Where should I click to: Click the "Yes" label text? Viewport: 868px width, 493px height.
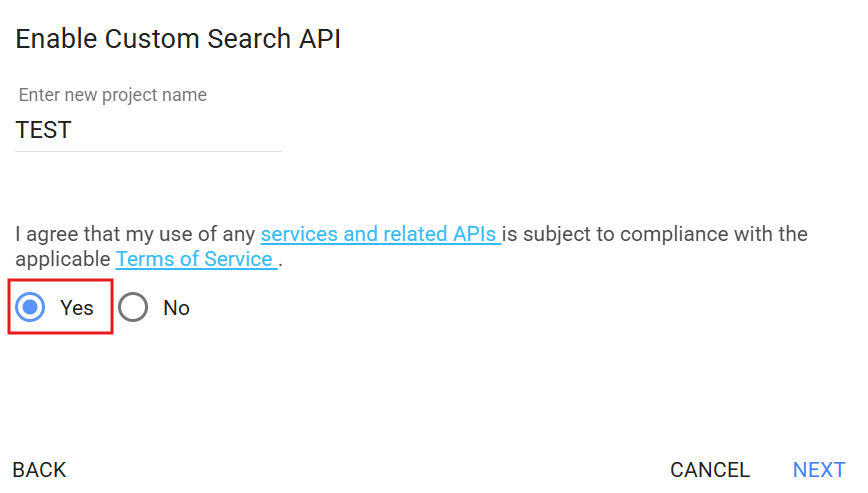pyautogui.click(x=77, y=308)
